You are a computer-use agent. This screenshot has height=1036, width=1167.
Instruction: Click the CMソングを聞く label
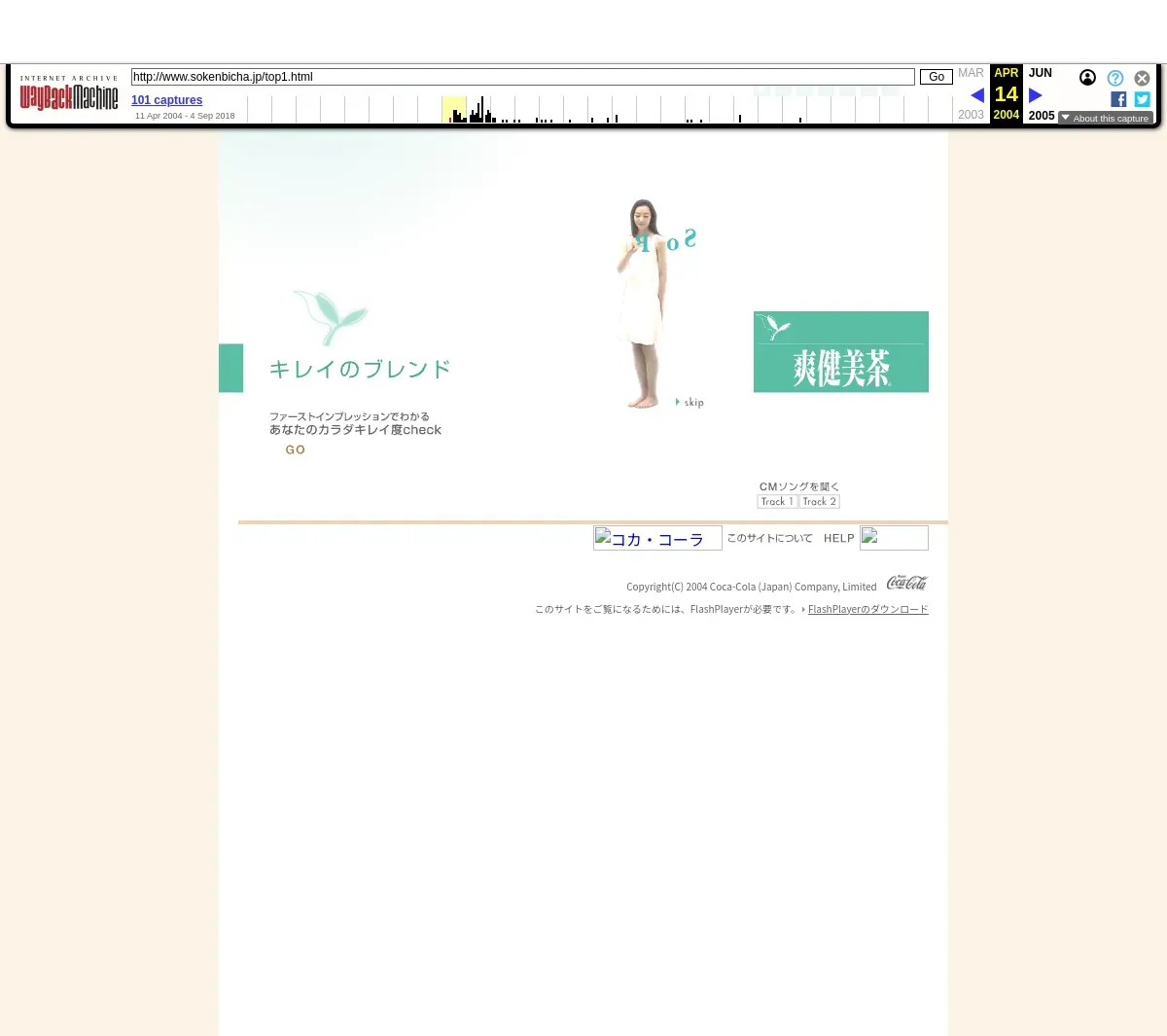tap(799, 486)
